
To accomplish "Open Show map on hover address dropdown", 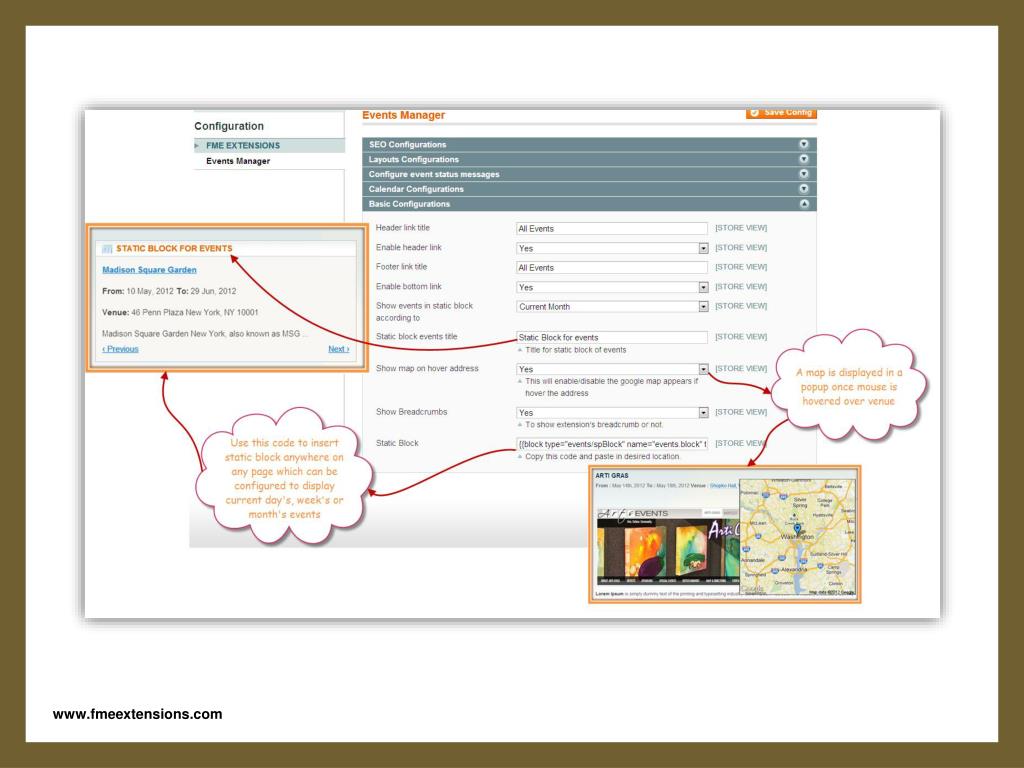I will coord(612,369).
